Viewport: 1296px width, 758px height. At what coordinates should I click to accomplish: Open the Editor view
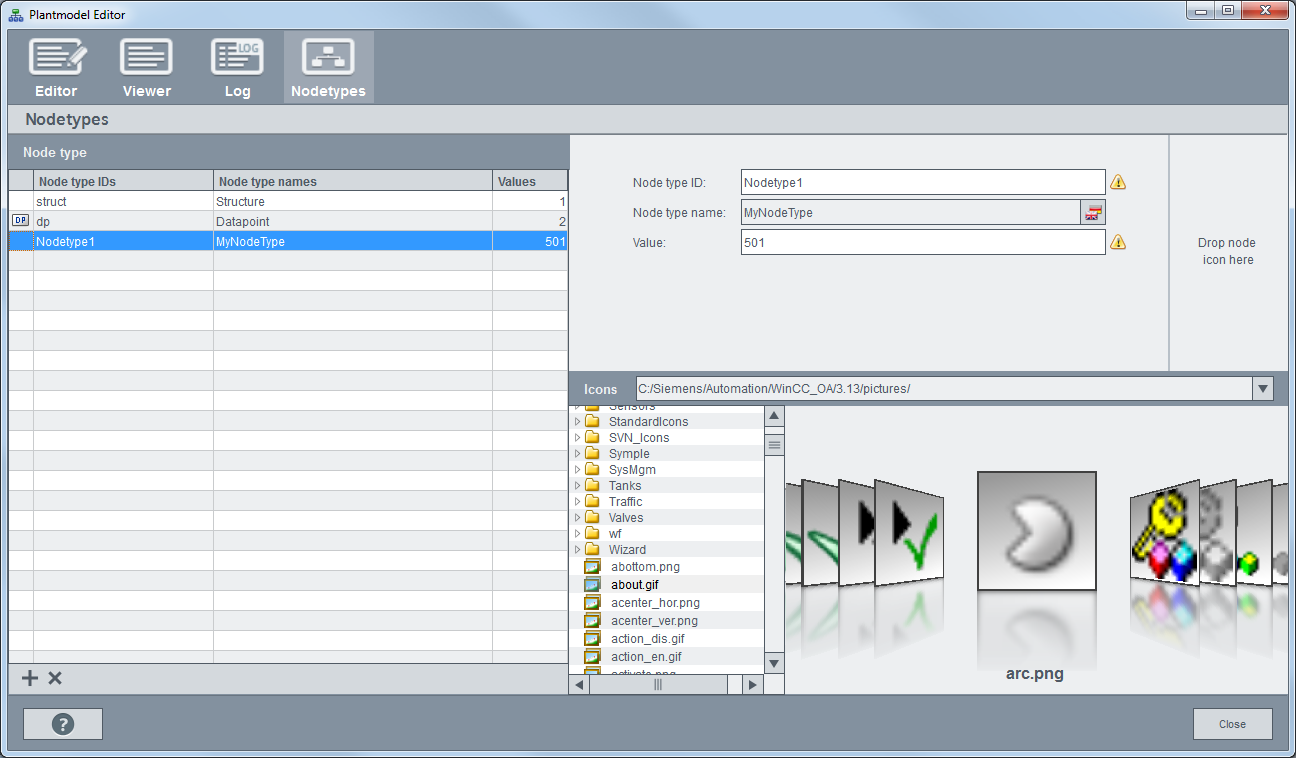tap(56, 68)
